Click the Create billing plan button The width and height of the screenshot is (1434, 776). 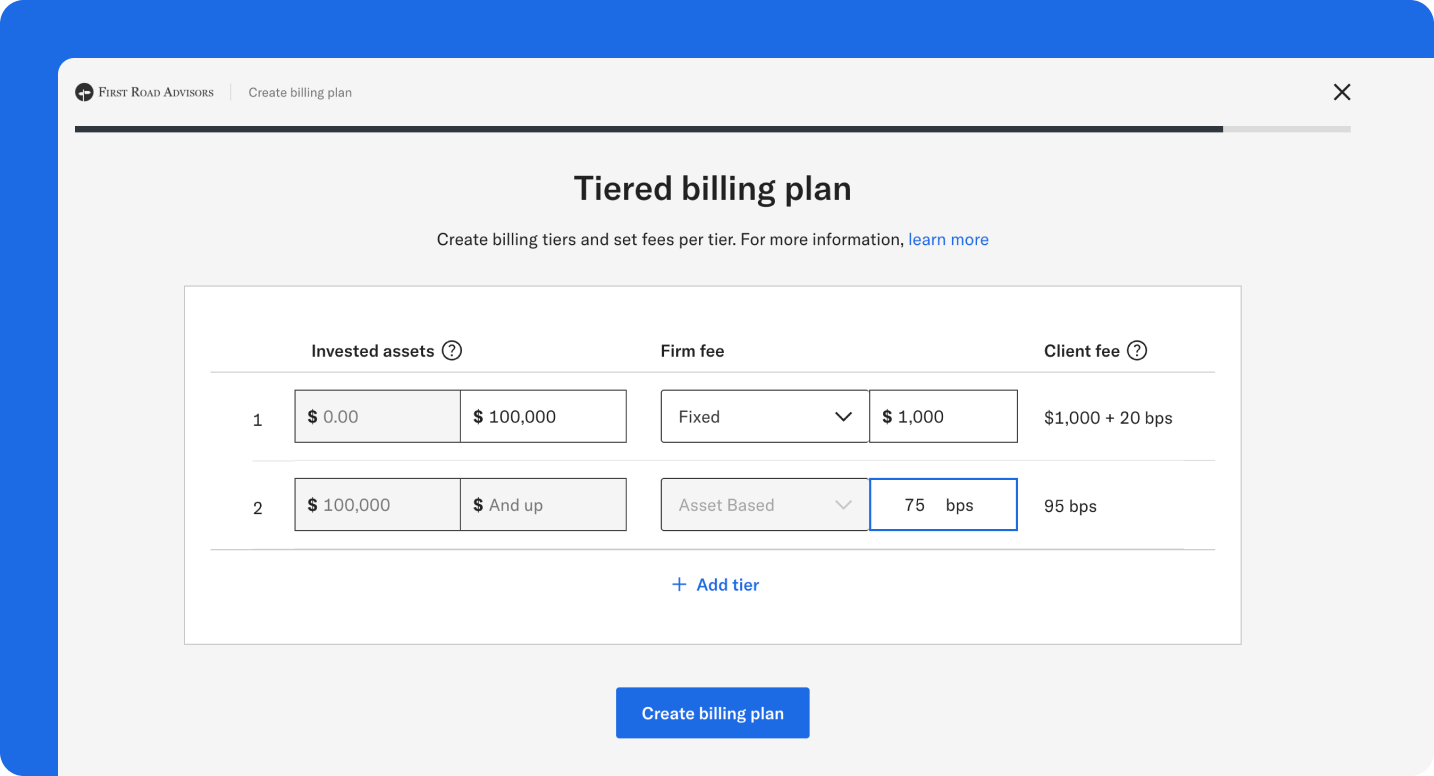coord(713,713)
